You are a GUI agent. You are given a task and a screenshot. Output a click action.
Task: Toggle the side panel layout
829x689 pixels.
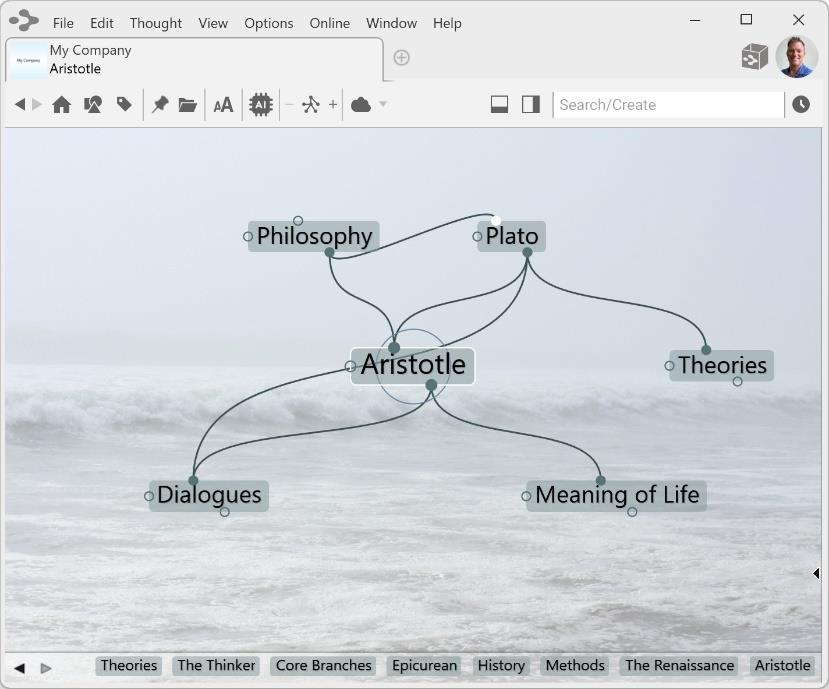(x=531, y=105)
